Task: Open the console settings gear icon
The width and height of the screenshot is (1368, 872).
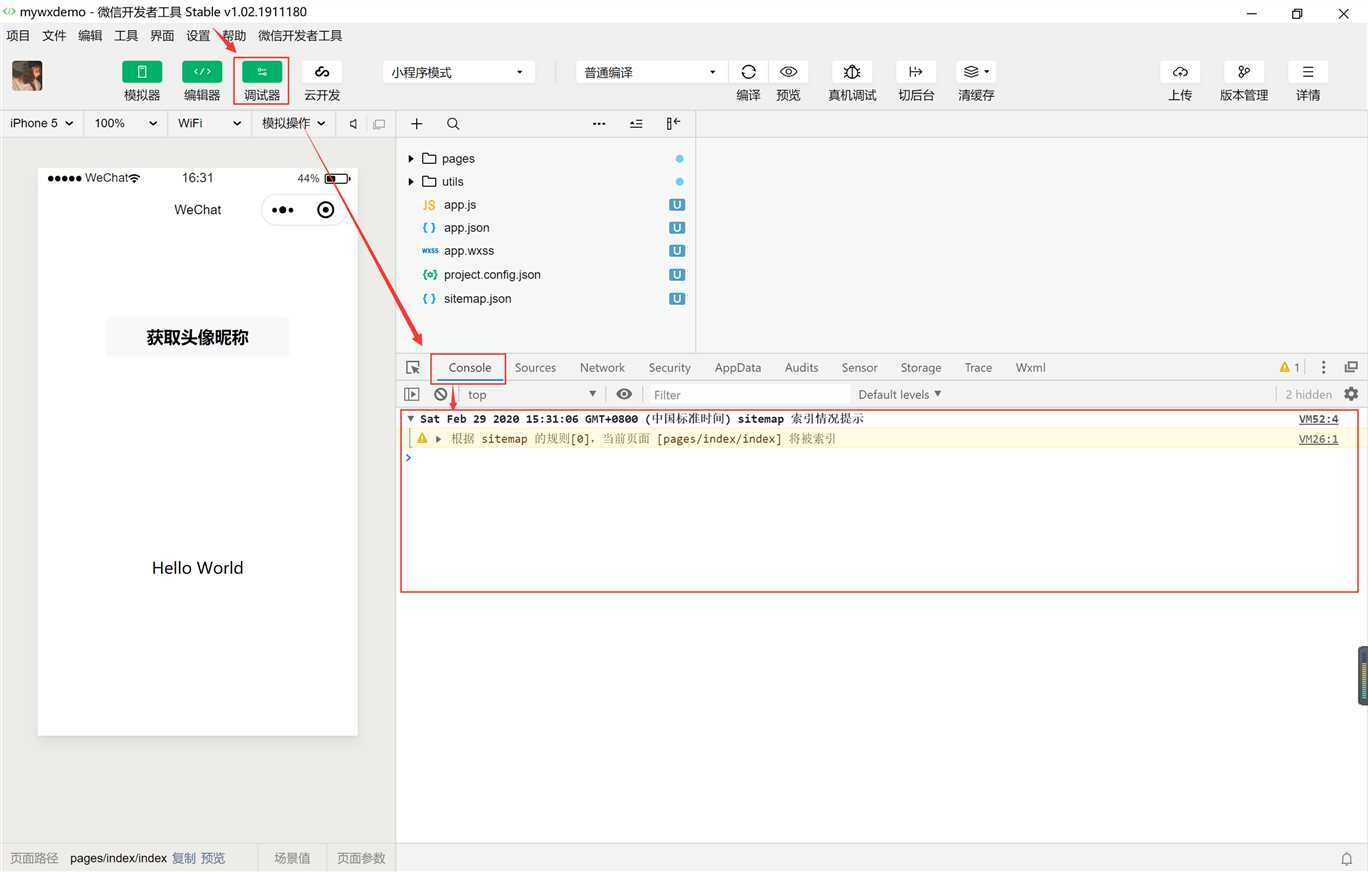Action: click(x=1351, y=394)
